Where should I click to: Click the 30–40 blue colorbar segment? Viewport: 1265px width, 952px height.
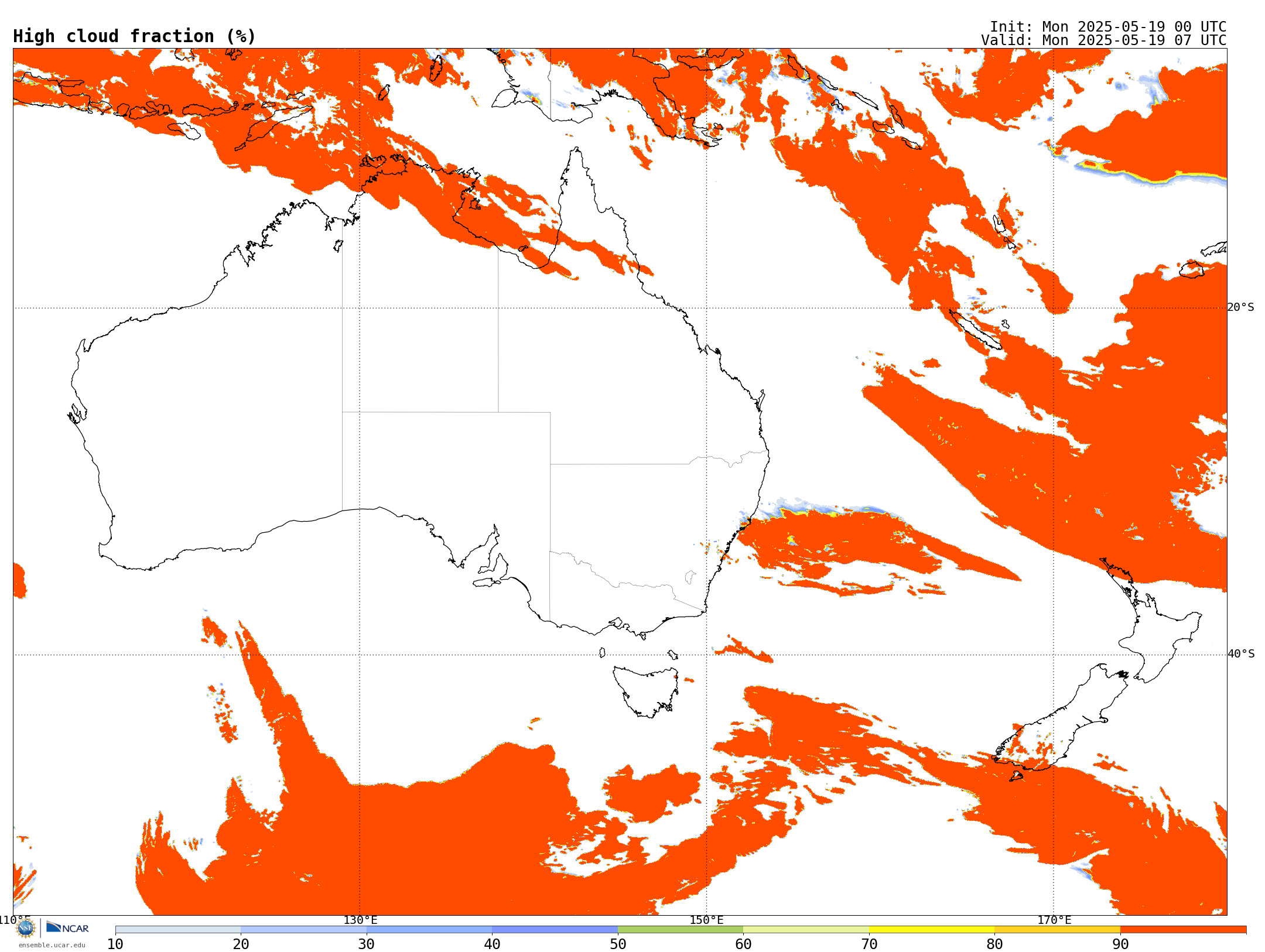429,930
